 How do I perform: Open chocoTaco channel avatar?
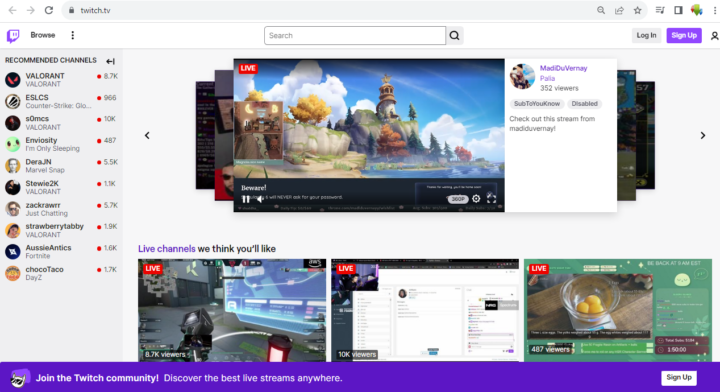[x=13, y=273]
